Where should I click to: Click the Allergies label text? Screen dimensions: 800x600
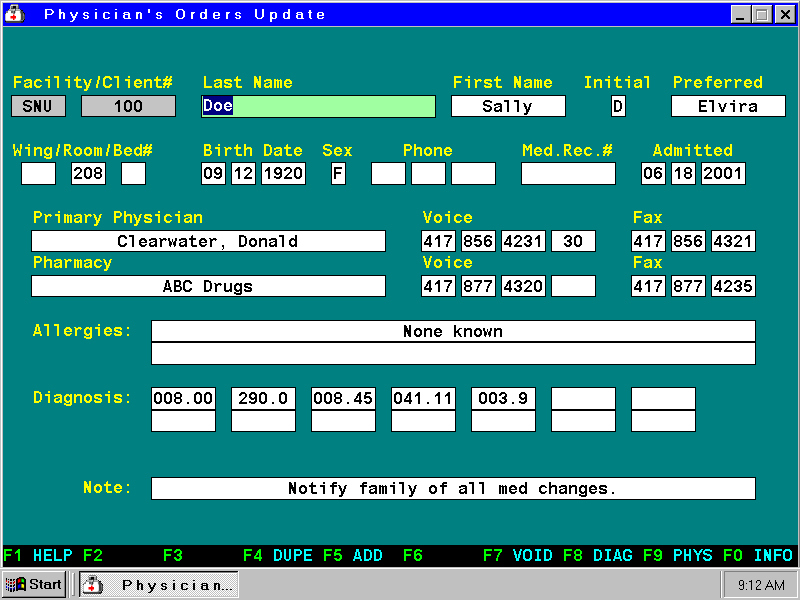coord(82,331)
